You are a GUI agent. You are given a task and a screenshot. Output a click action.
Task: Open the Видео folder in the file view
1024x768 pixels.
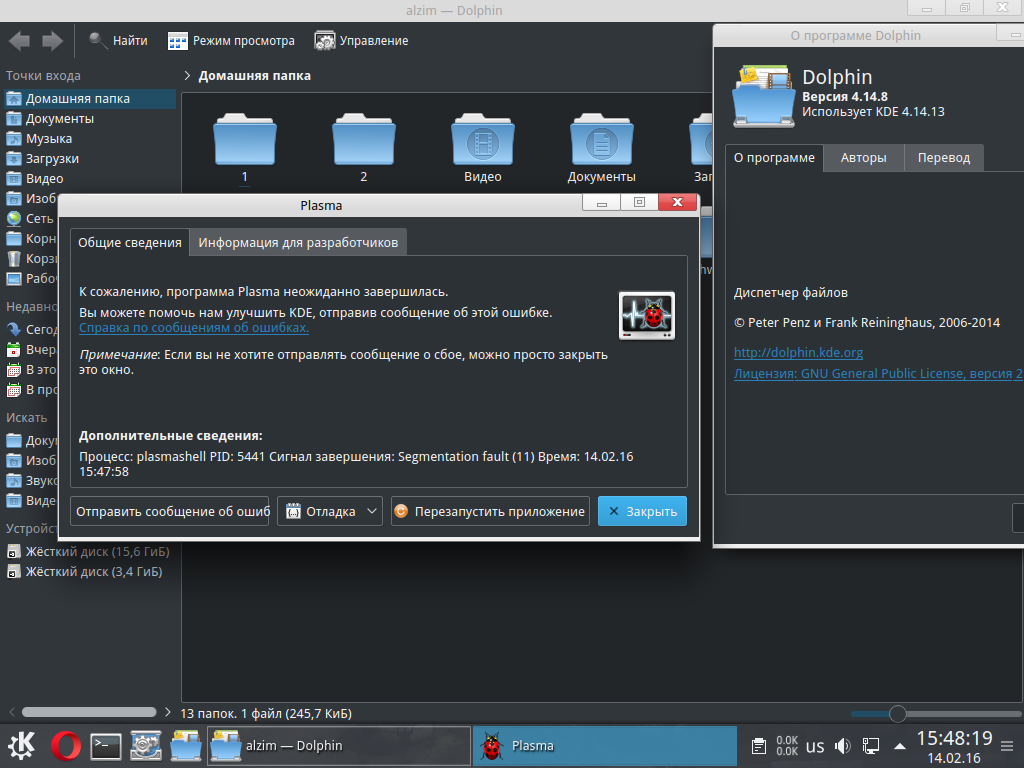(x=483, y=149)
